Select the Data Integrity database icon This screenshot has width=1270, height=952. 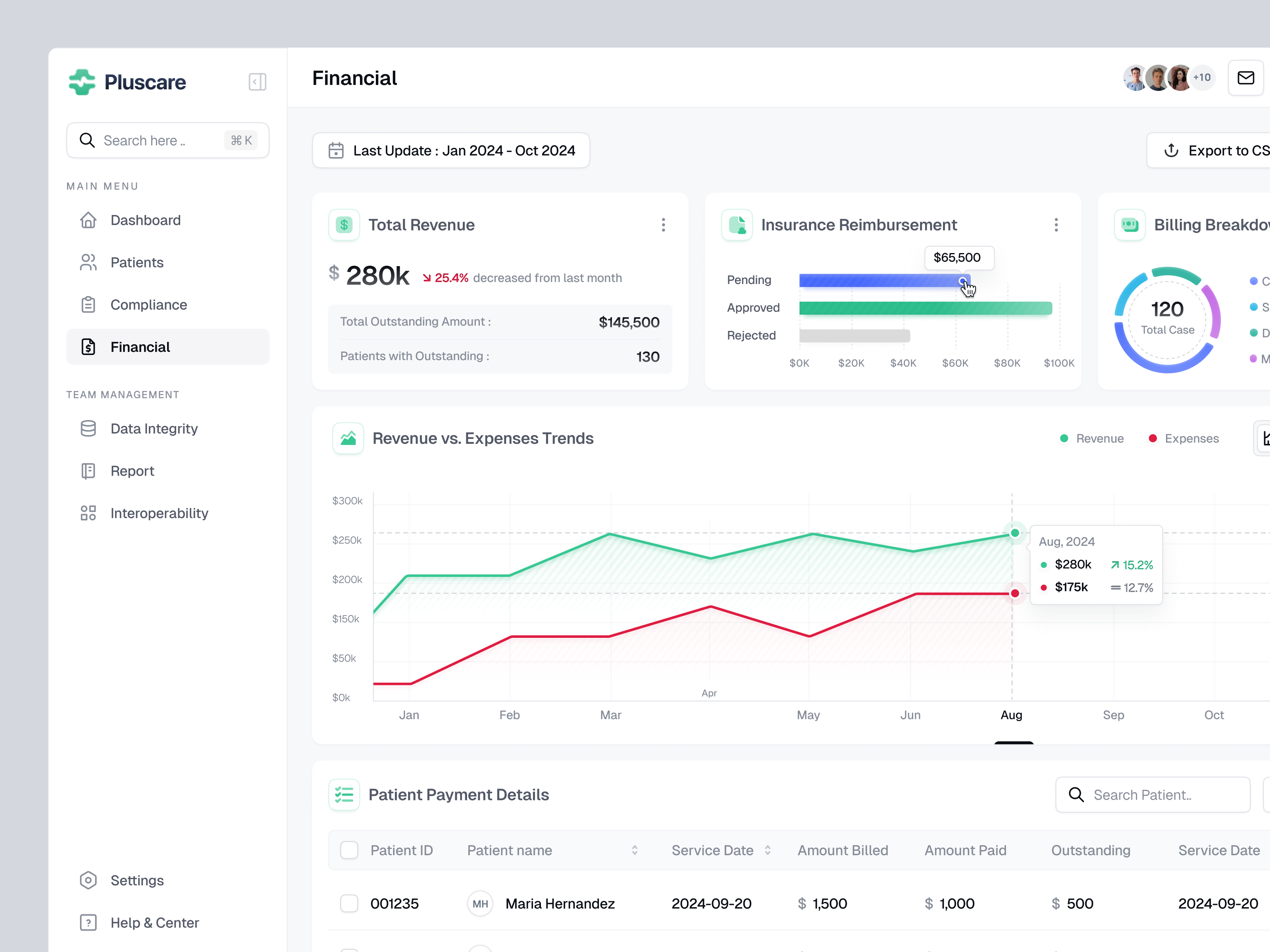[x=89, y=428]
